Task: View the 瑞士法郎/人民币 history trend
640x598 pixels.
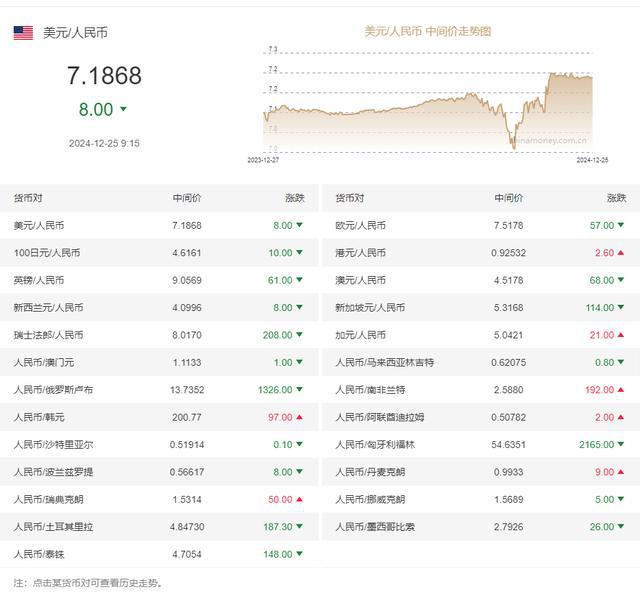Action: click(x=48, y=335)
